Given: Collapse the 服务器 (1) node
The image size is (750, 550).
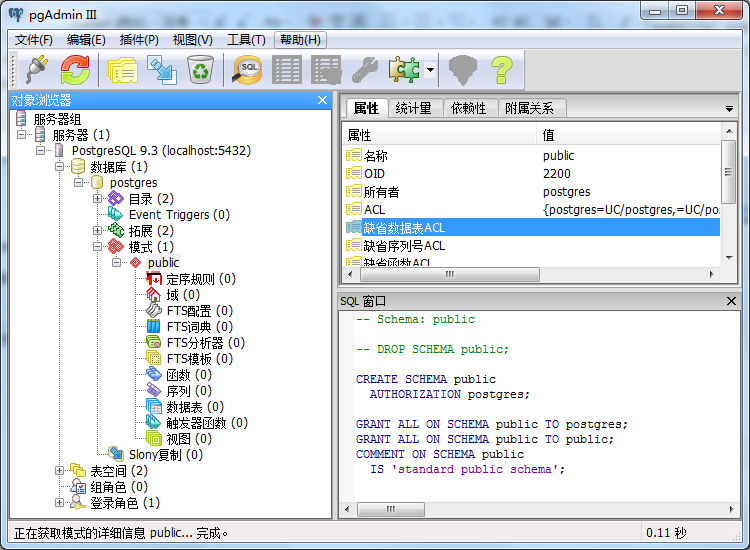Looking at the screenshot, I should point(21,135).
